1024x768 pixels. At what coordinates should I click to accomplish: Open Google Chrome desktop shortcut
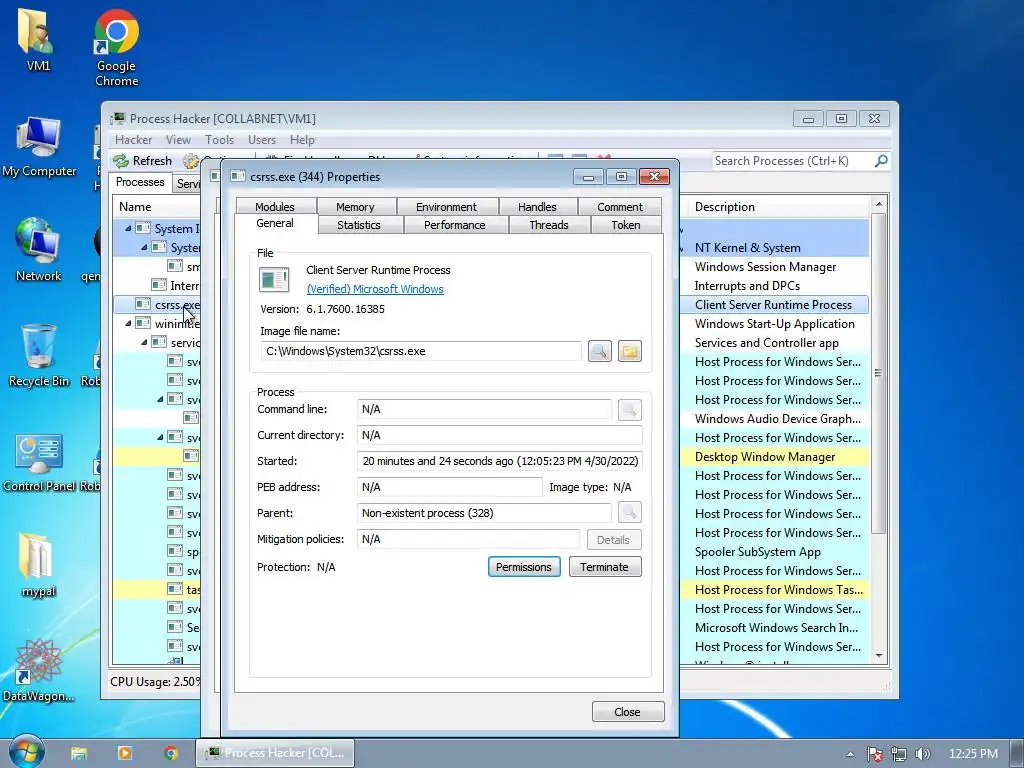coord(116,47)
